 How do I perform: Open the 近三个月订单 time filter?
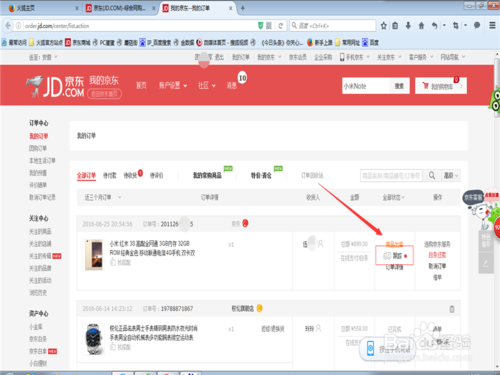pos(103,197)
